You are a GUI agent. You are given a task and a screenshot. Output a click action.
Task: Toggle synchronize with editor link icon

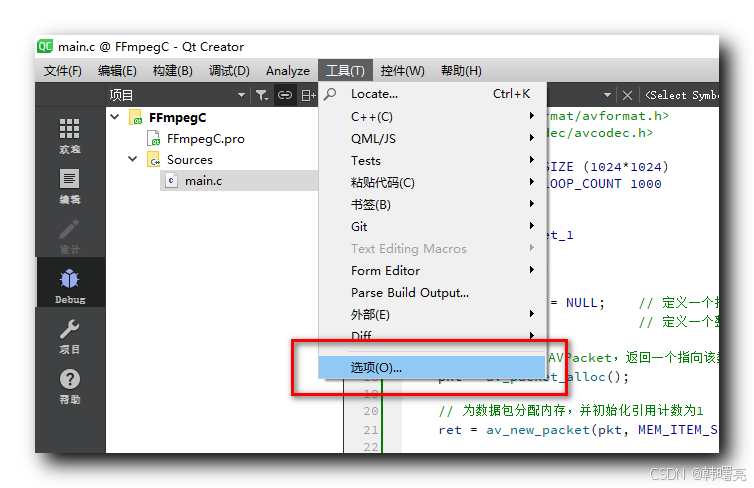pyautogui.click(x=285, y=95)
